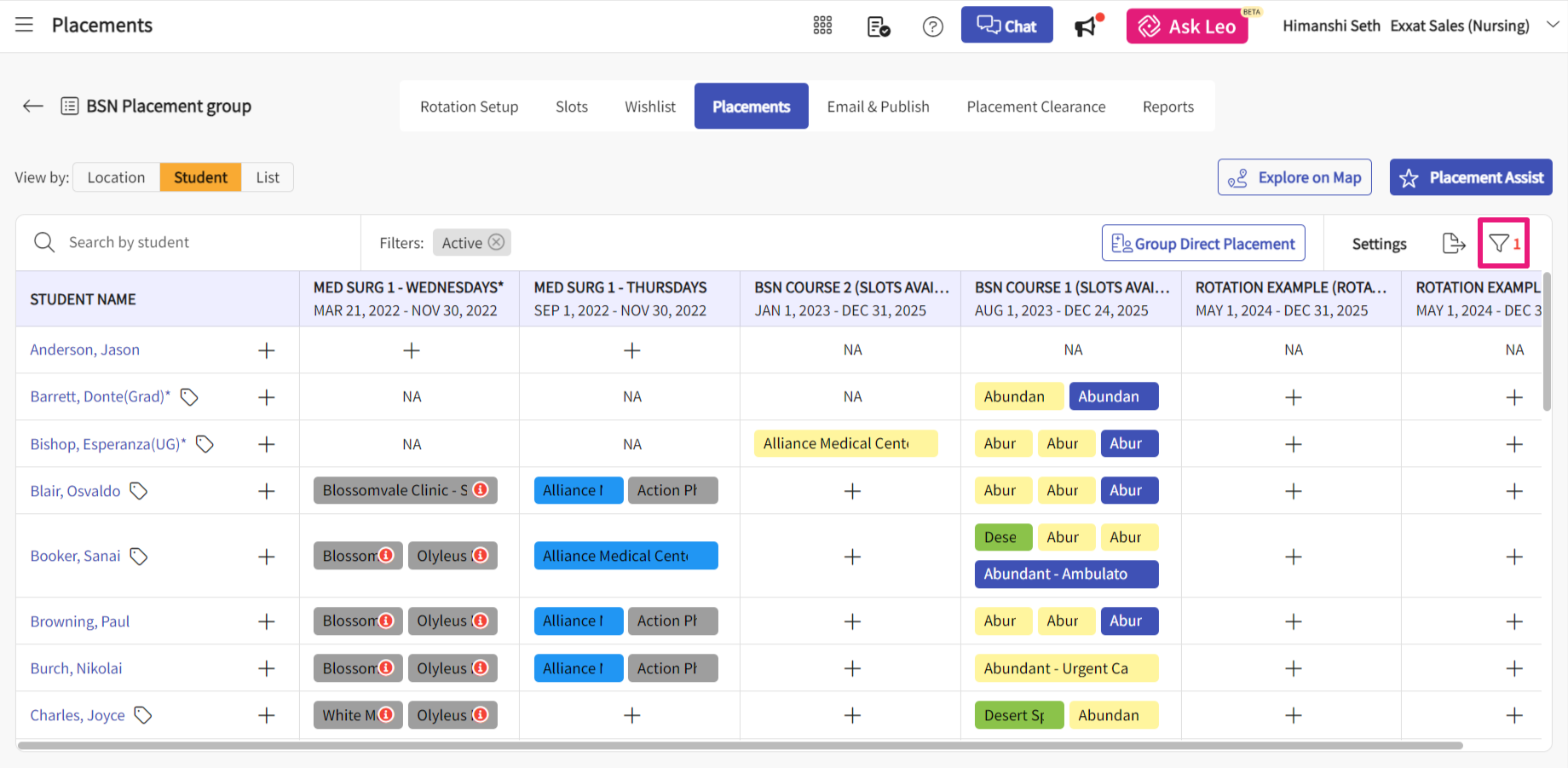The height and width of the screenshot is (768, 1568).
Task: Open the task checklist icon in header
Action: (878, 26)
